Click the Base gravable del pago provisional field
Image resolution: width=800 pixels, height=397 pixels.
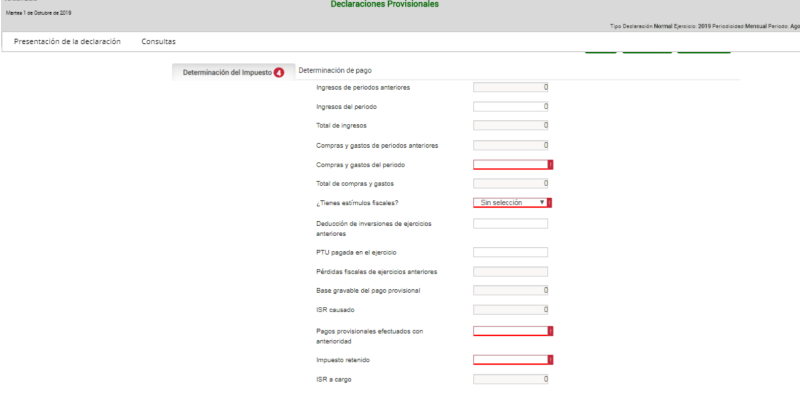[510, 290]
